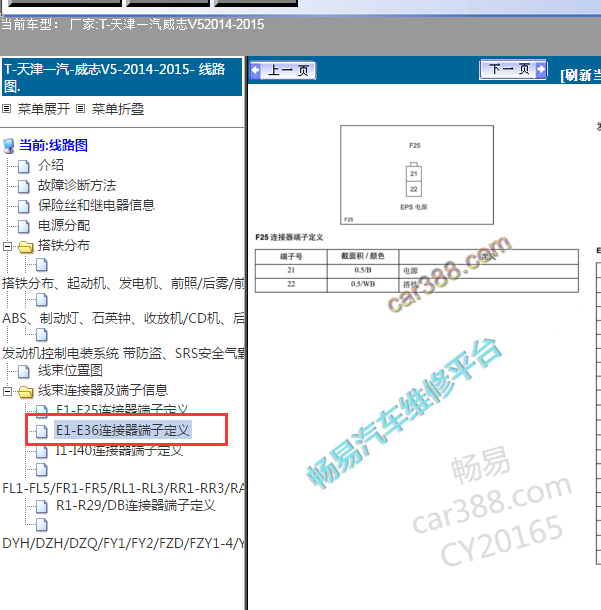601x610 pixels.
Task: Go to next page with 下一页 button
Action: tap(513, 70)
